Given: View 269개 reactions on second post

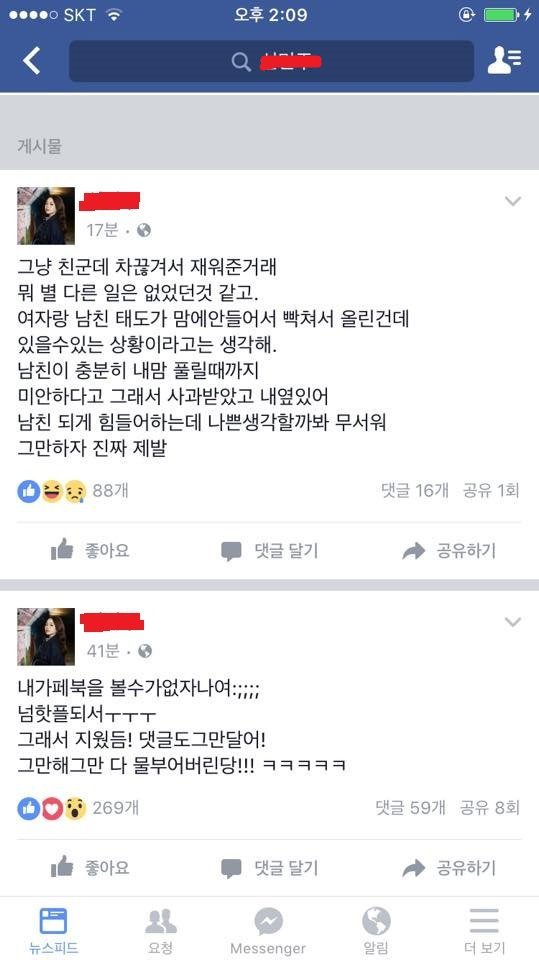Looking at the screenshot, I should 78,808.
